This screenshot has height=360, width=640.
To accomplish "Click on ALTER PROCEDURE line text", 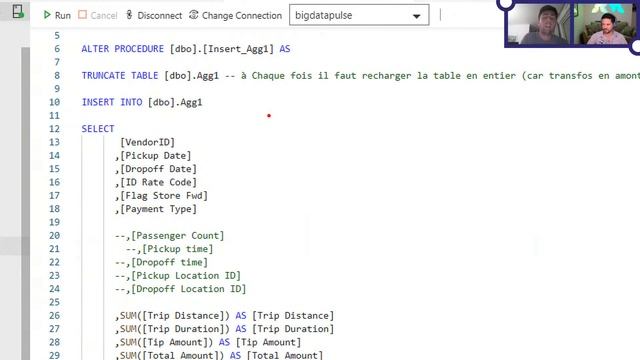I will point(186,49).
